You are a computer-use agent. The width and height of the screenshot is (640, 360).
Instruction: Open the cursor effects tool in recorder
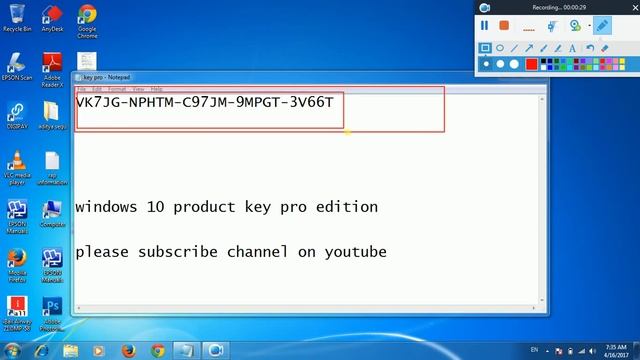click(x=552, y=26)
